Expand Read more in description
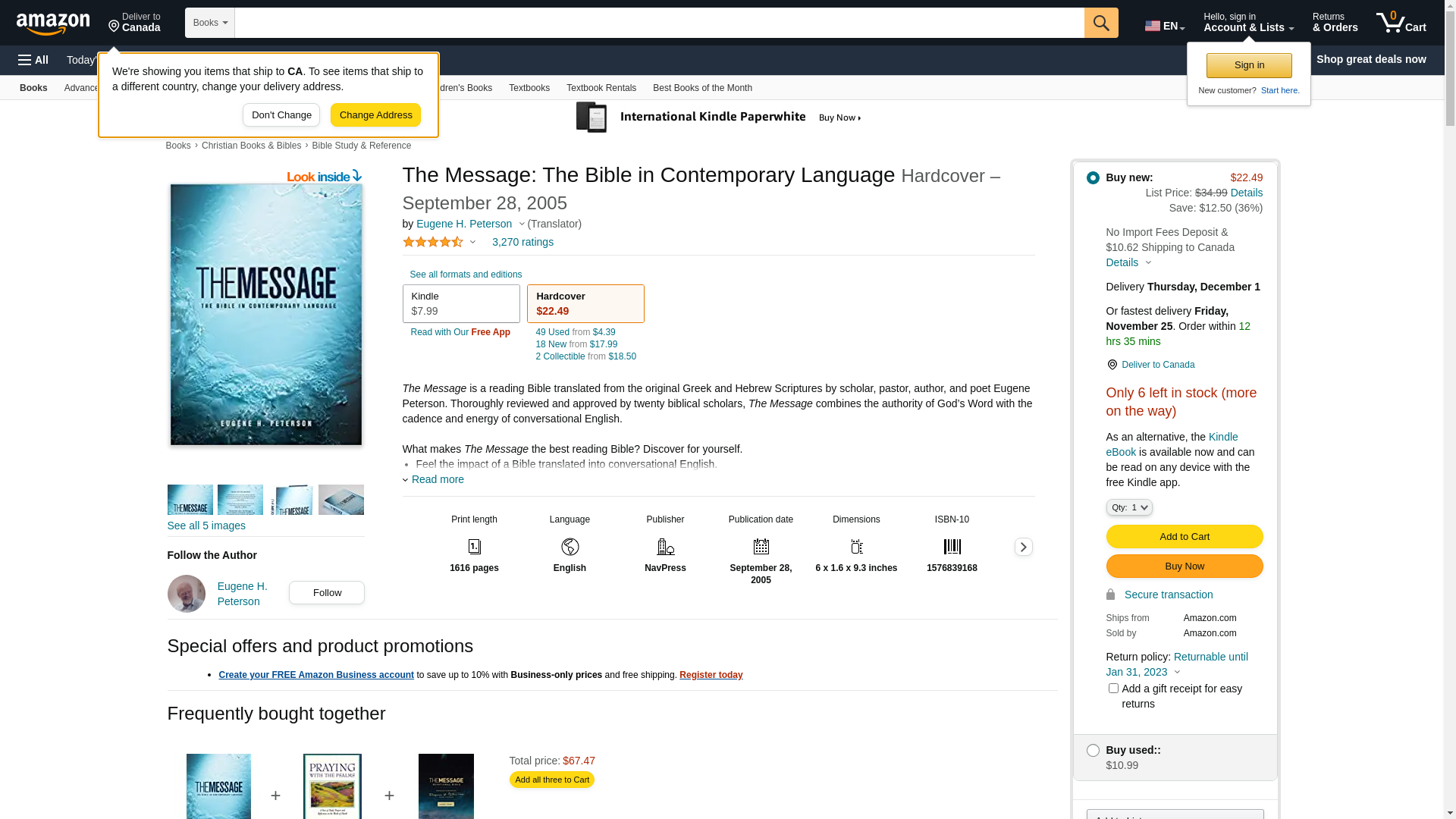1456x819 pixels. tap(437, 479)
